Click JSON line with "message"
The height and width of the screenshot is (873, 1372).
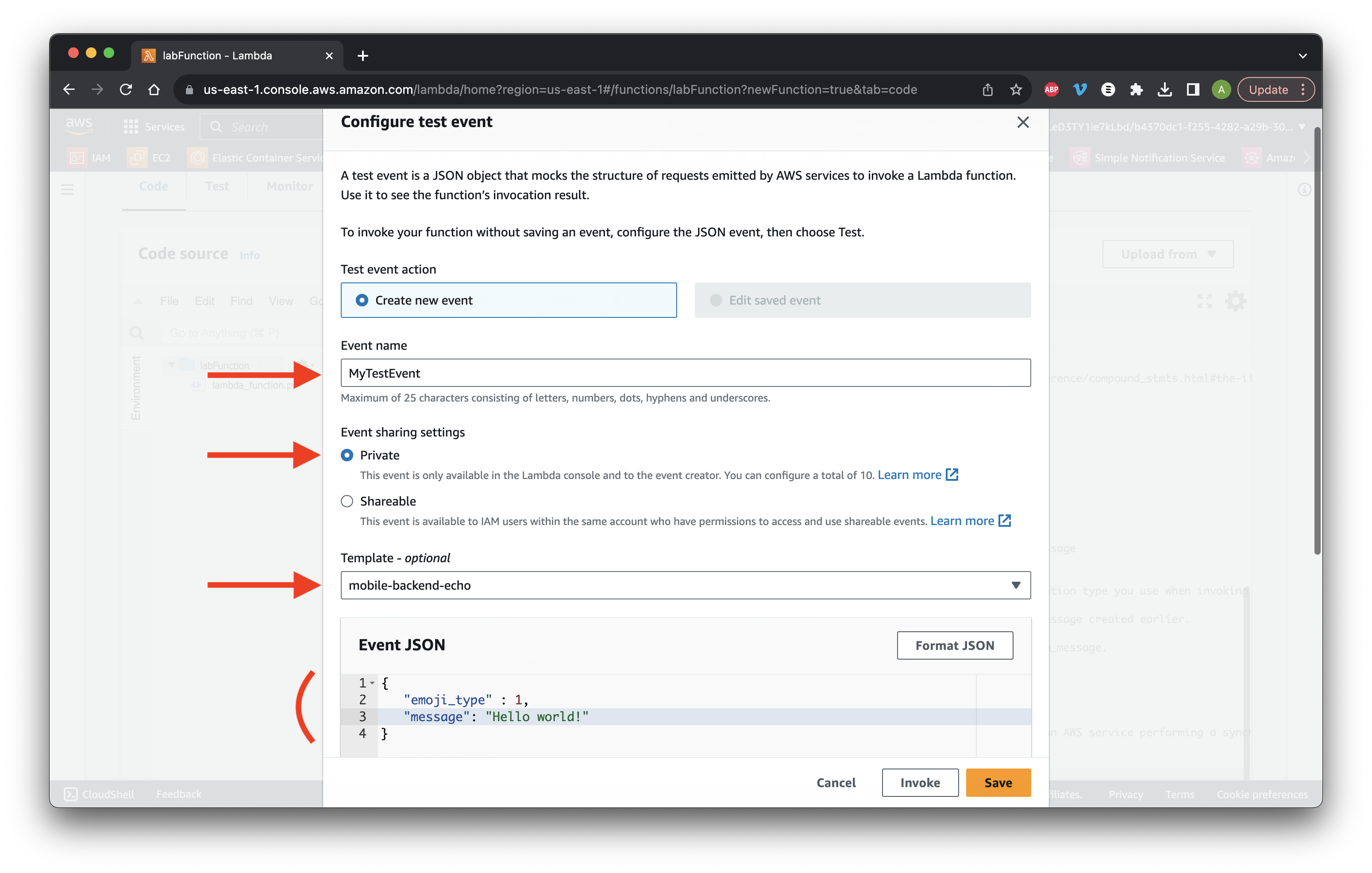tap(686, 716)
